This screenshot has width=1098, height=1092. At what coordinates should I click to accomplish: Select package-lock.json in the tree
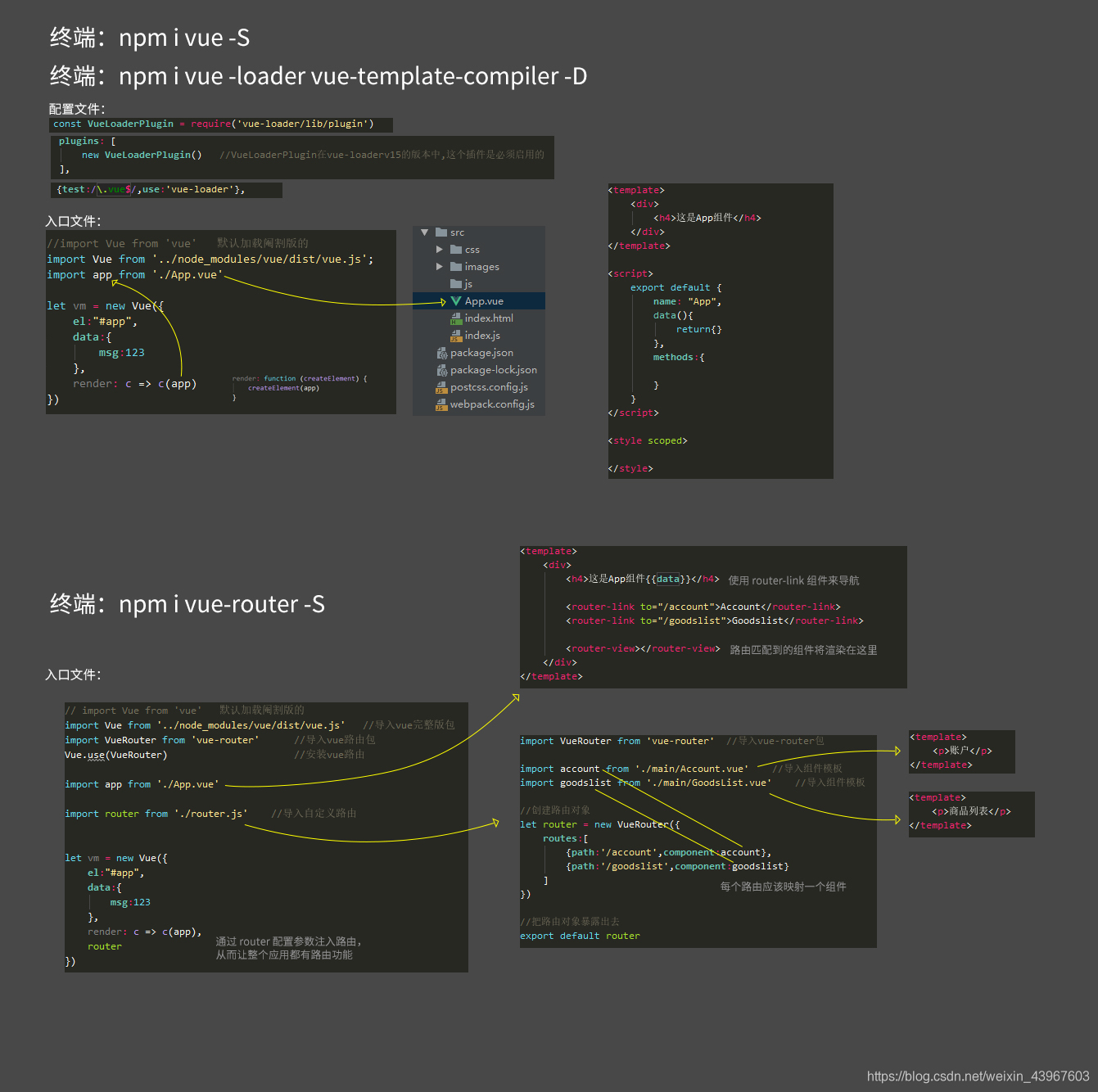[494, 370]
